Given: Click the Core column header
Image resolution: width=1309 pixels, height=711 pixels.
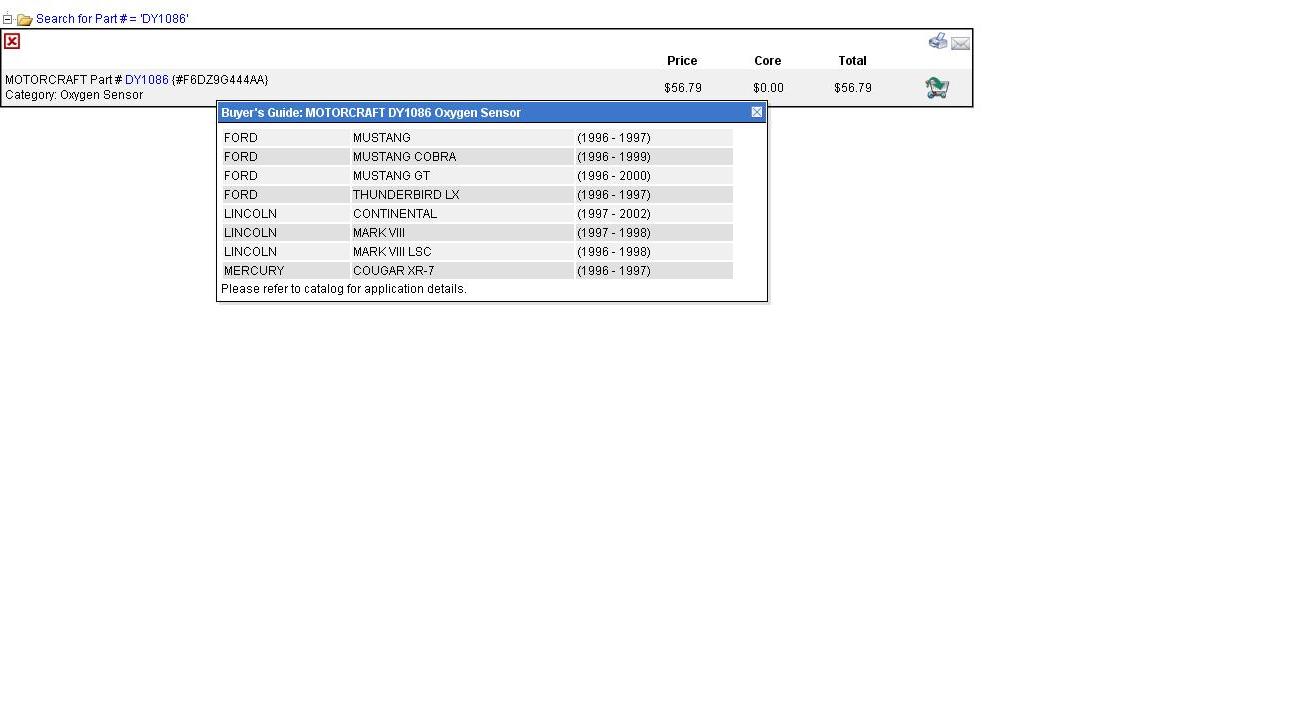Looking at the screenshot, I should (x=767, y=61).
